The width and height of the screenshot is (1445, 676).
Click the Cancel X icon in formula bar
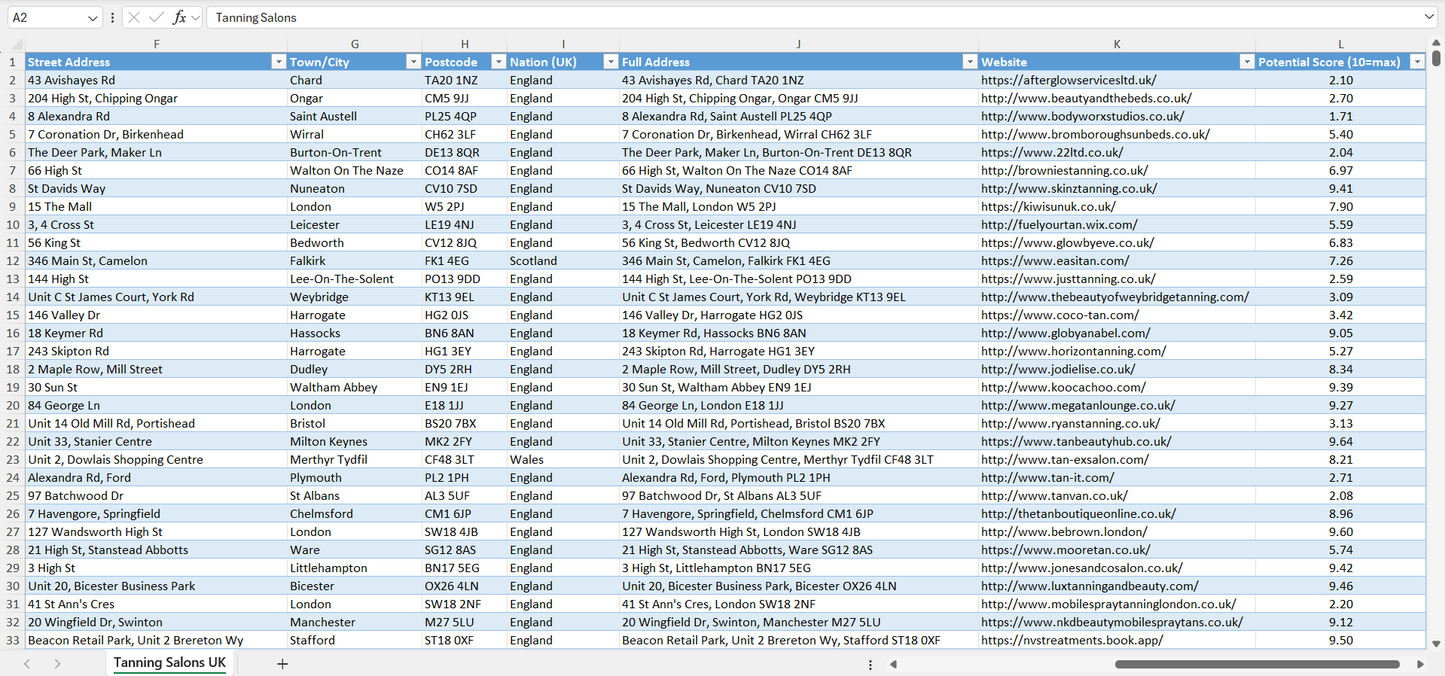[134, 17]
